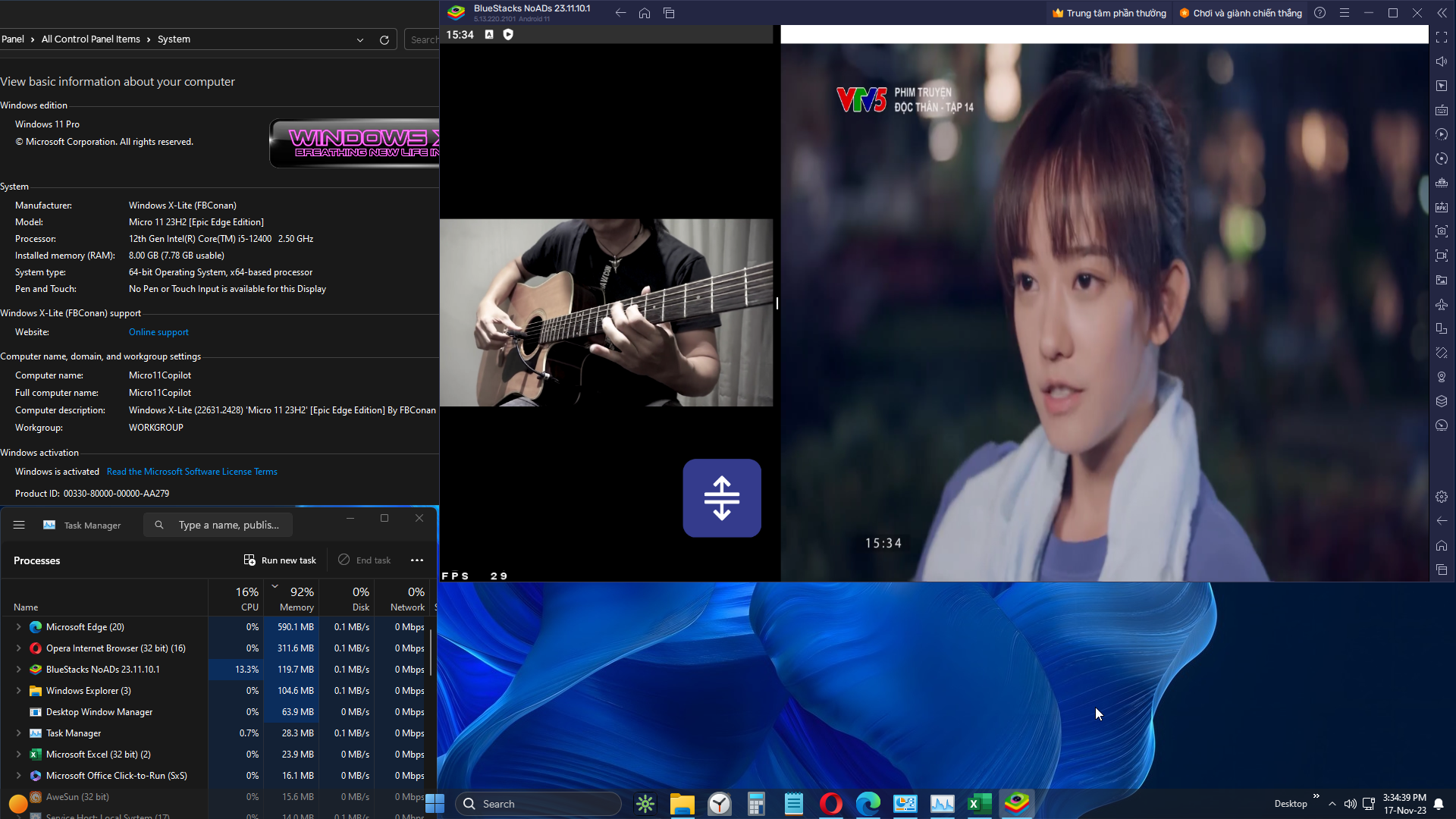Open BlueStacks keyboard game controls icon
This screenshot has height=819, width=1456.
click(x=1442, y=110)
